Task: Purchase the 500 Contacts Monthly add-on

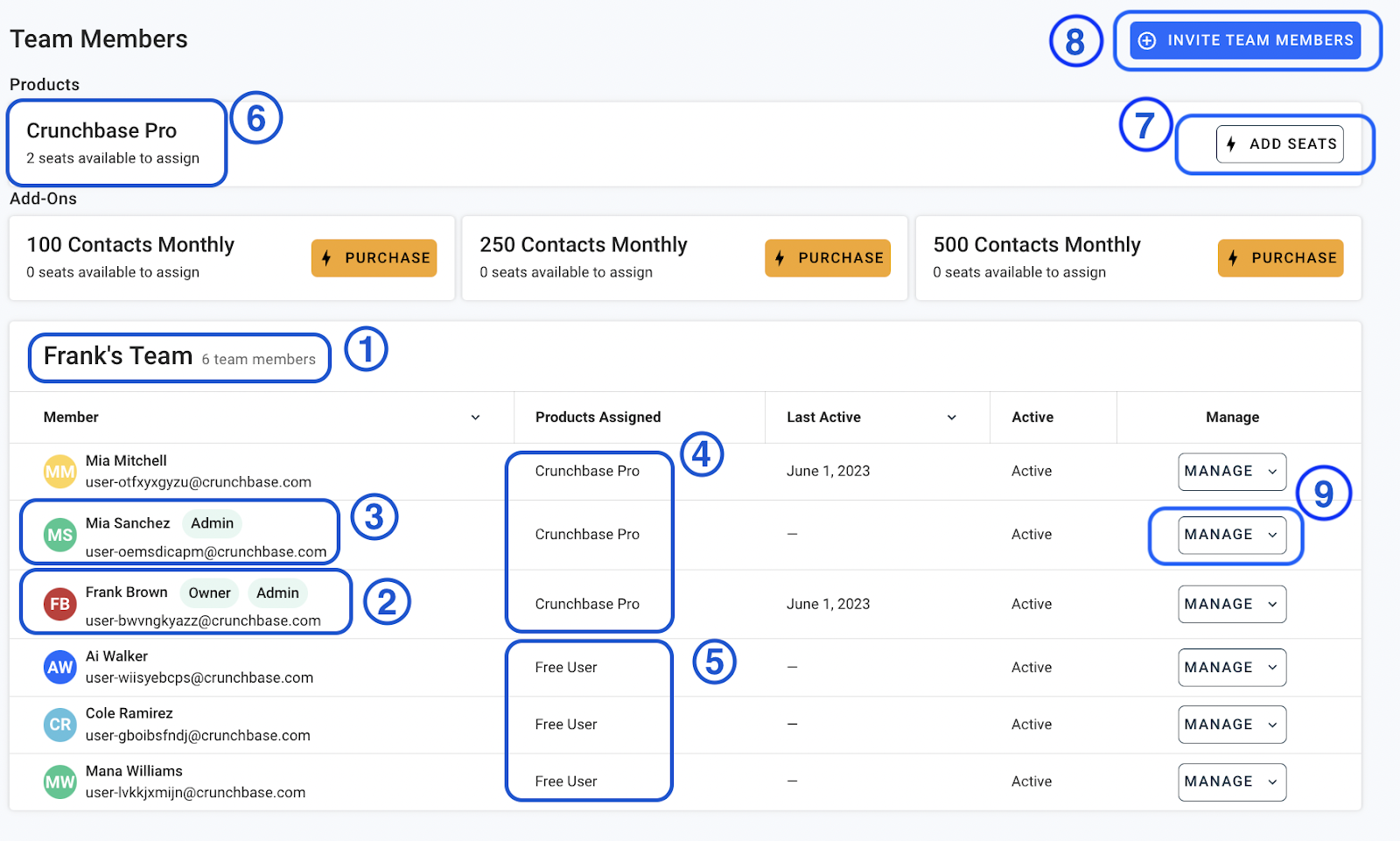Action: coord(1280,258)
